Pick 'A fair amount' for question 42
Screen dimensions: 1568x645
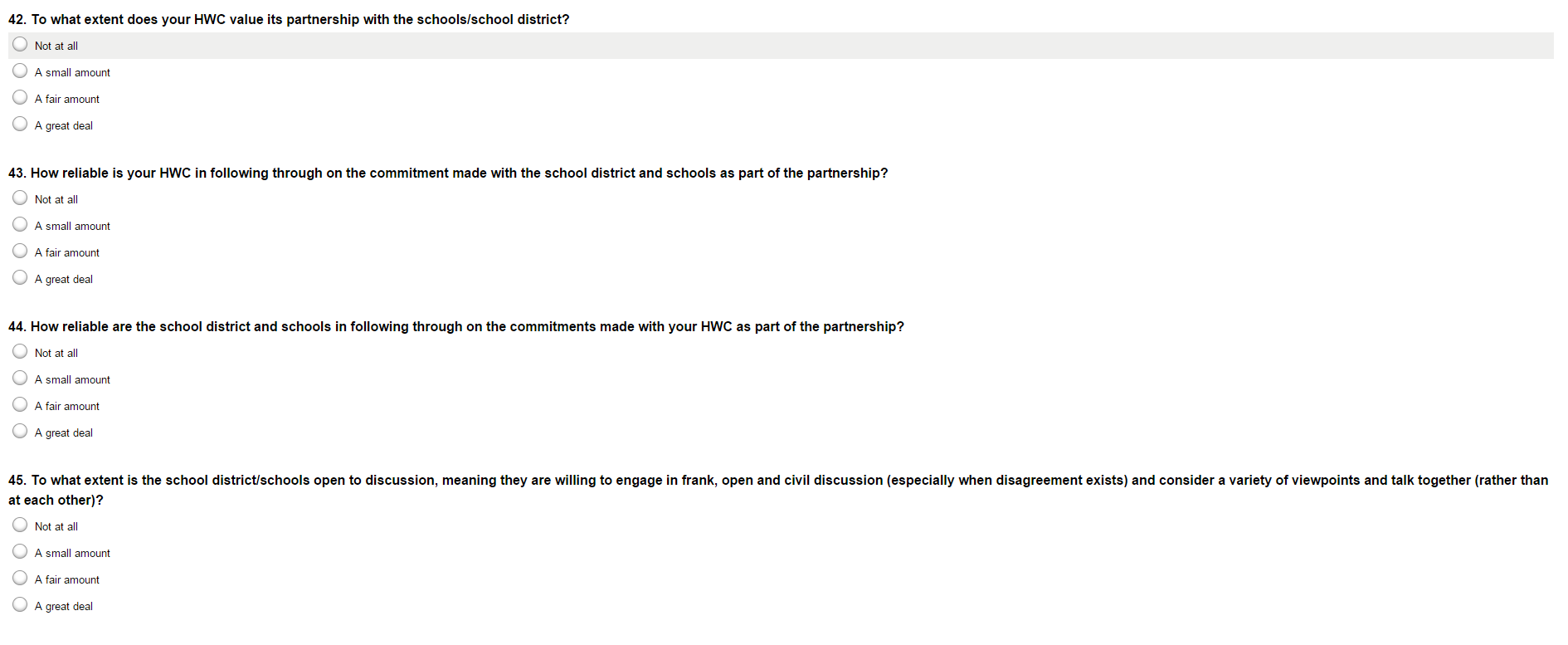[x=20, y=98]
